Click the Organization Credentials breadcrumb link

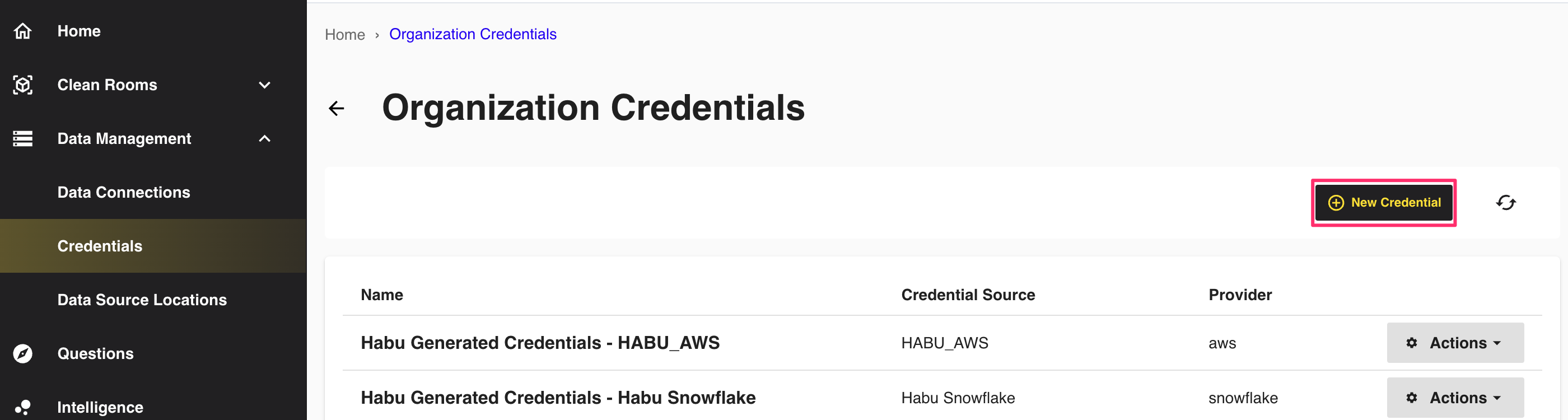point(472,35)
